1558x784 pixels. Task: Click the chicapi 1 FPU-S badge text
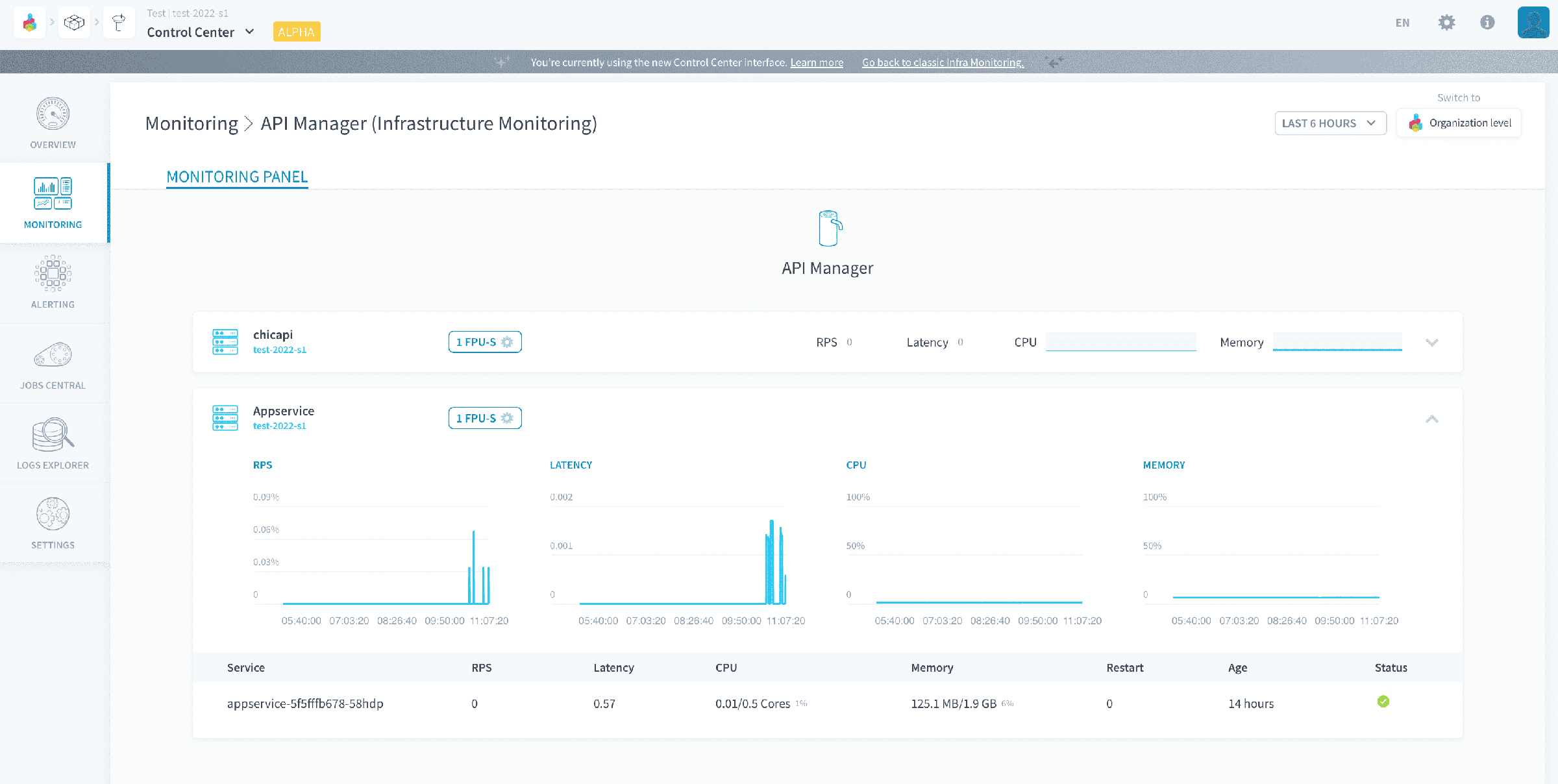pyautogui.click(x=476, y=342)
